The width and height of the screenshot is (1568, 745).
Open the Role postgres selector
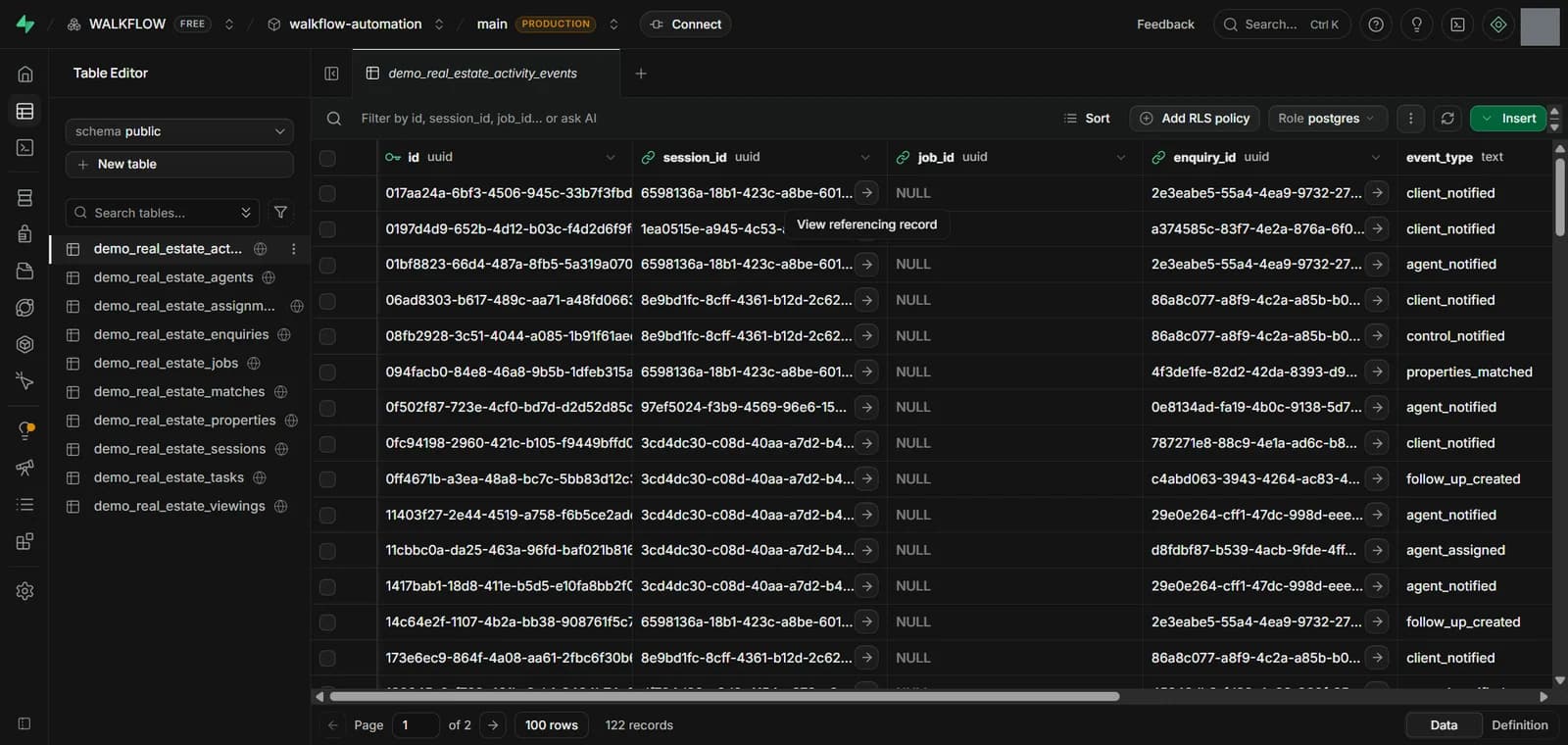point(1327,119)
